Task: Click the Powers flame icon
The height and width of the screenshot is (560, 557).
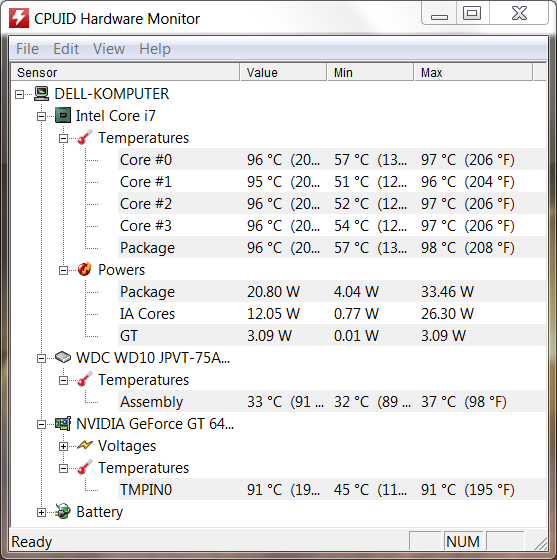Action: 85,270
